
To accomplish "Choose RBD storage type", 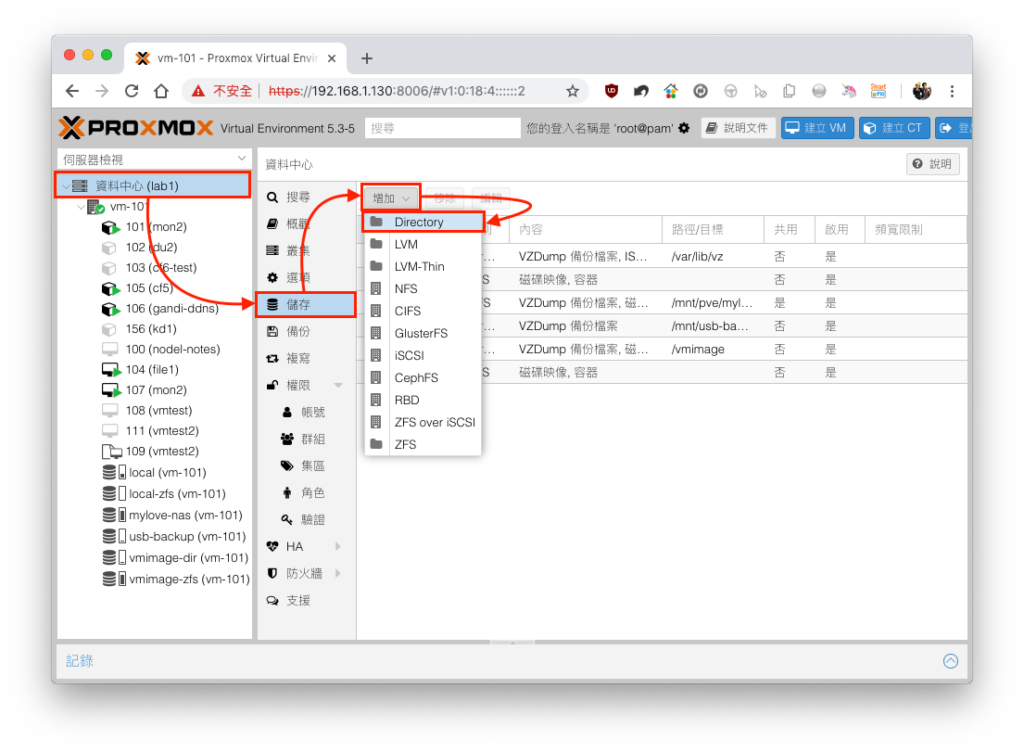I will [423, 400].
